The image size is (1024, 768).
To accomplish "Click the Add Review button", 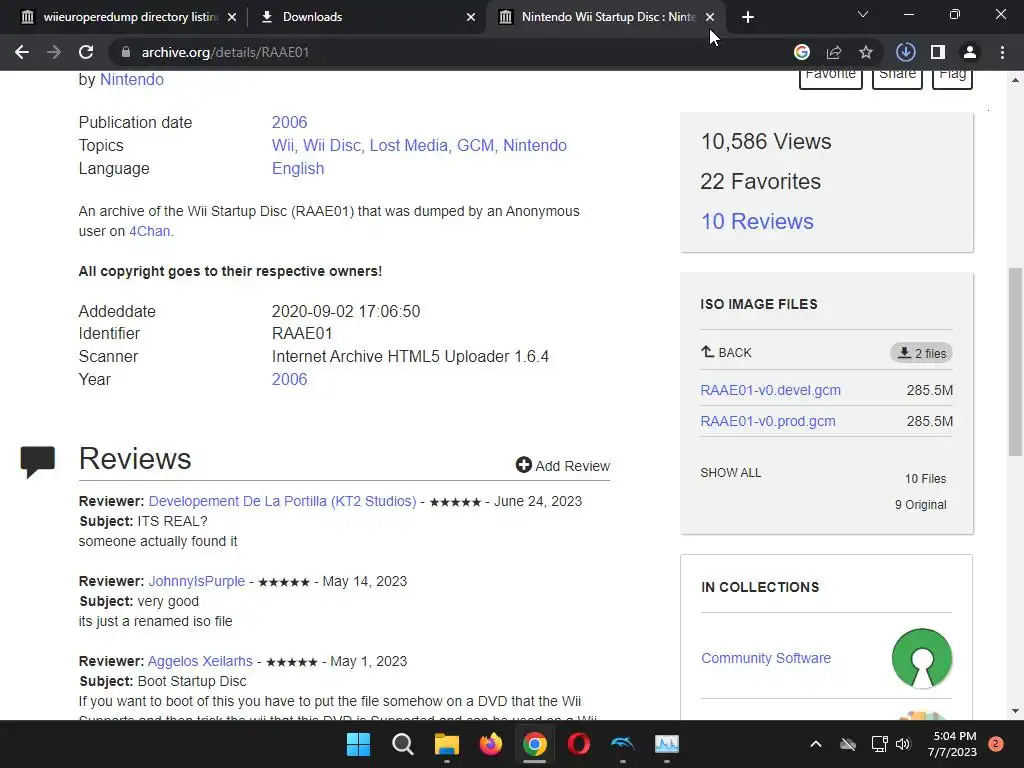I will (562, 466).
